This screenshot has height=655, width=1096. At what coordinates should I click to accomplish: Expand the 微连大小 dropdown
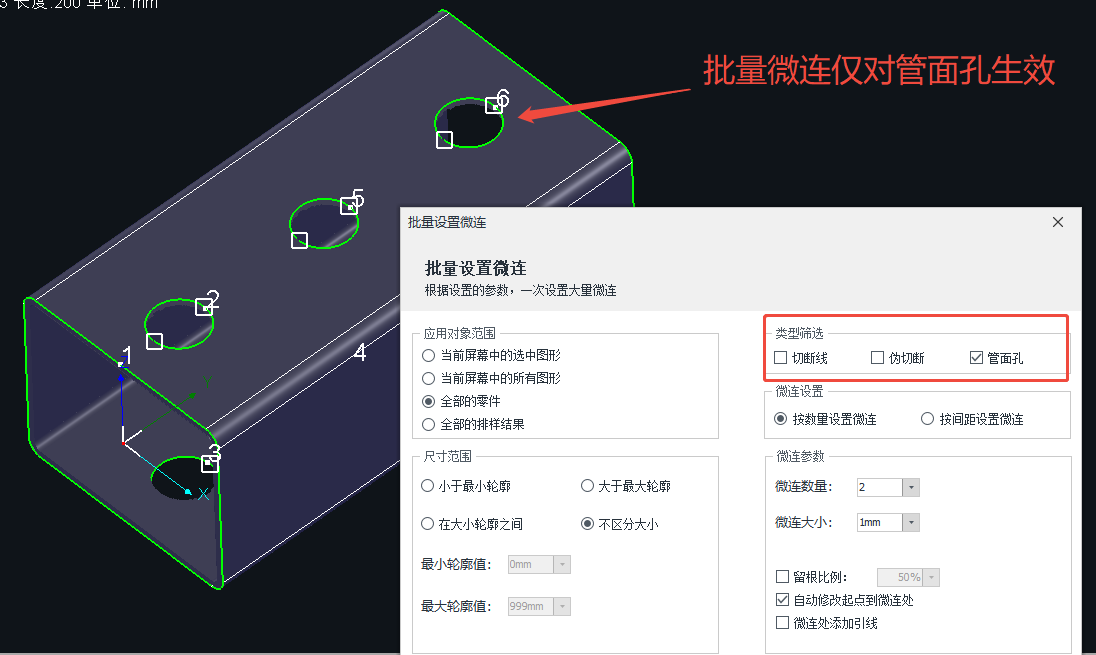(911, 522)
